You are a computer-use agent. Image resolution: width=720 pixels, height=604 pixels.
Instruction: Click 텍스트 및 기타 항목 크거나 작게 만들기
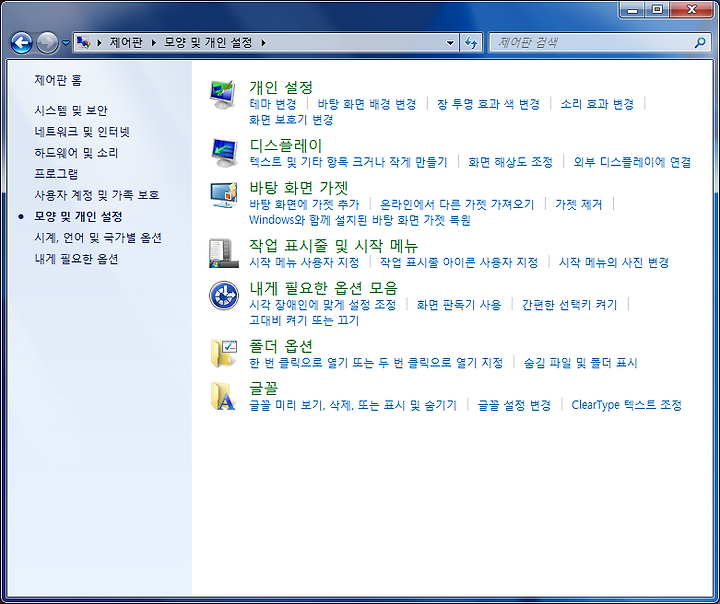[x=348, y=162]
